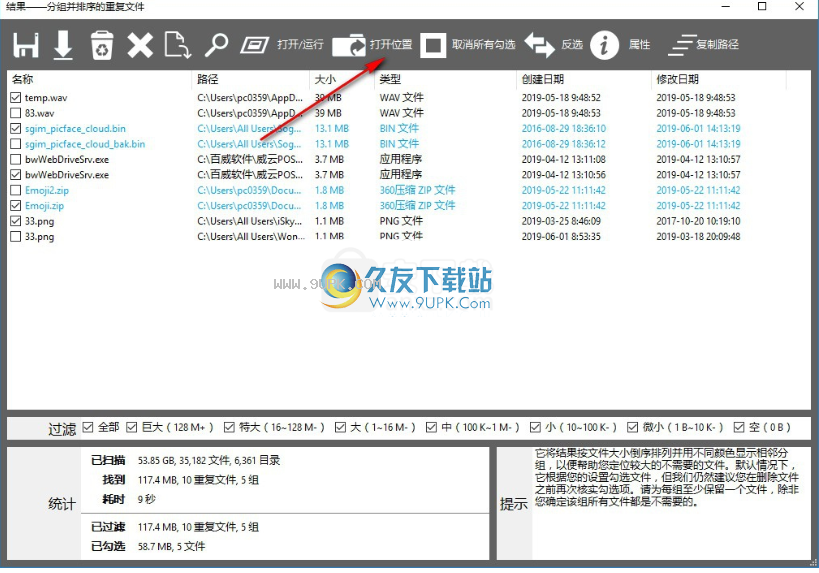The width and height of the screenshot is (819, 573).
Task: Check checkbox of 33.png in Won path
Action: pos(16,237)
